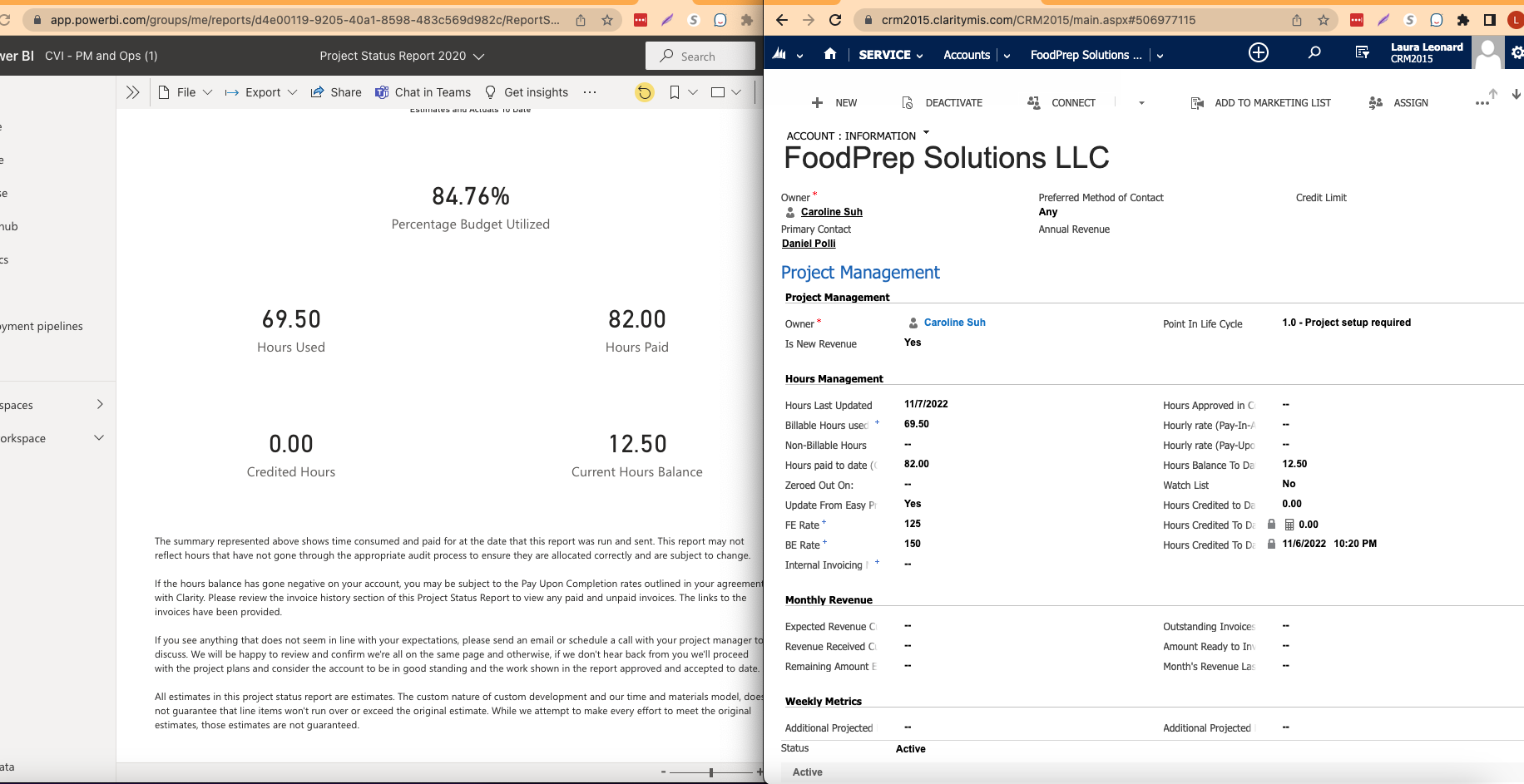The image size is (1524, 784).
Task: Open CRM command bar more commands ellipsis
Action: pyautogui.click(x=1482, y=104)
